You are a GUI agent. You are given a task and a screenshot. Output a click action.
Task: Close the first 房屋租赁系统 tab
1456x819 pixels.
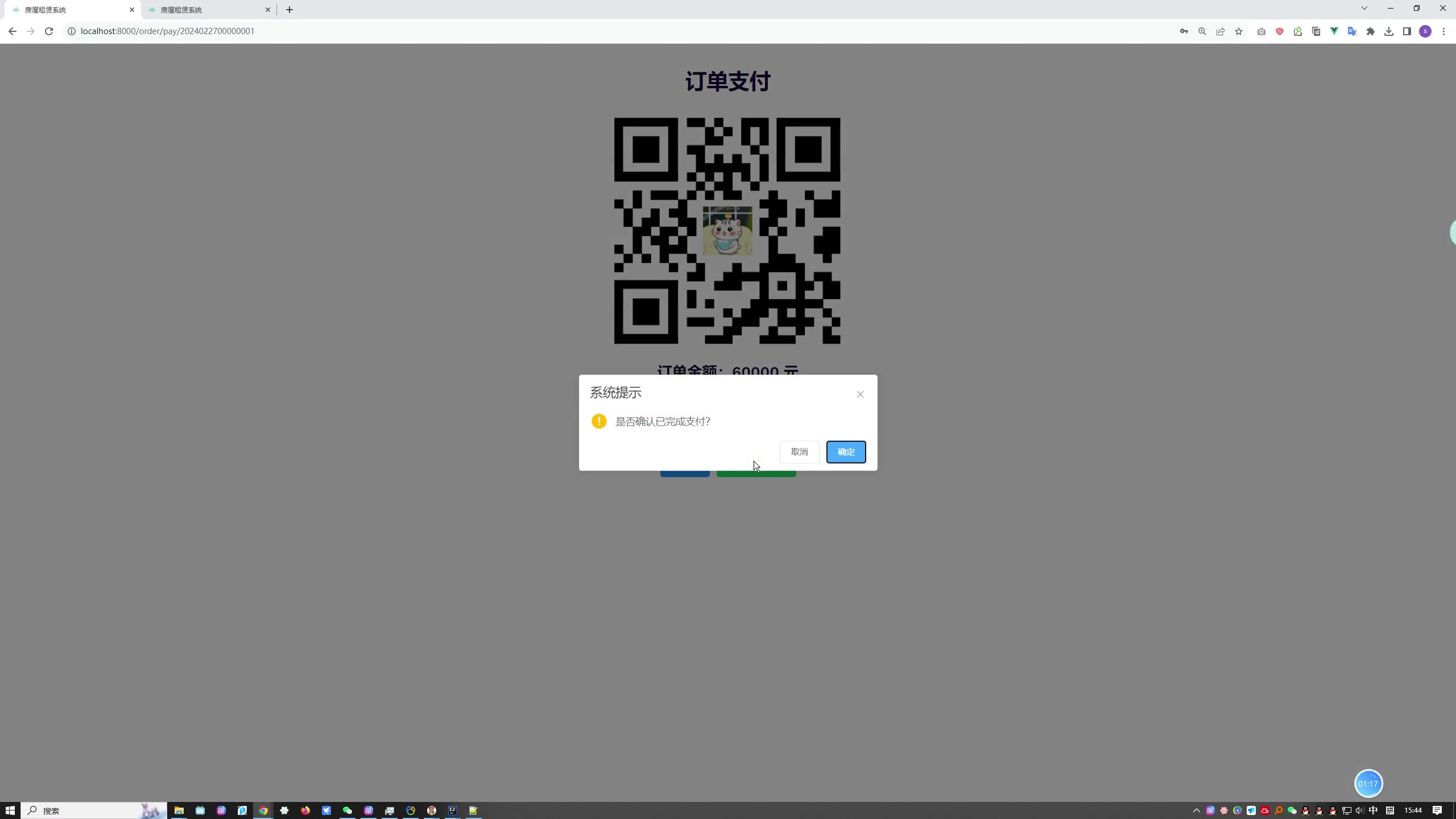tap(132, 10)
